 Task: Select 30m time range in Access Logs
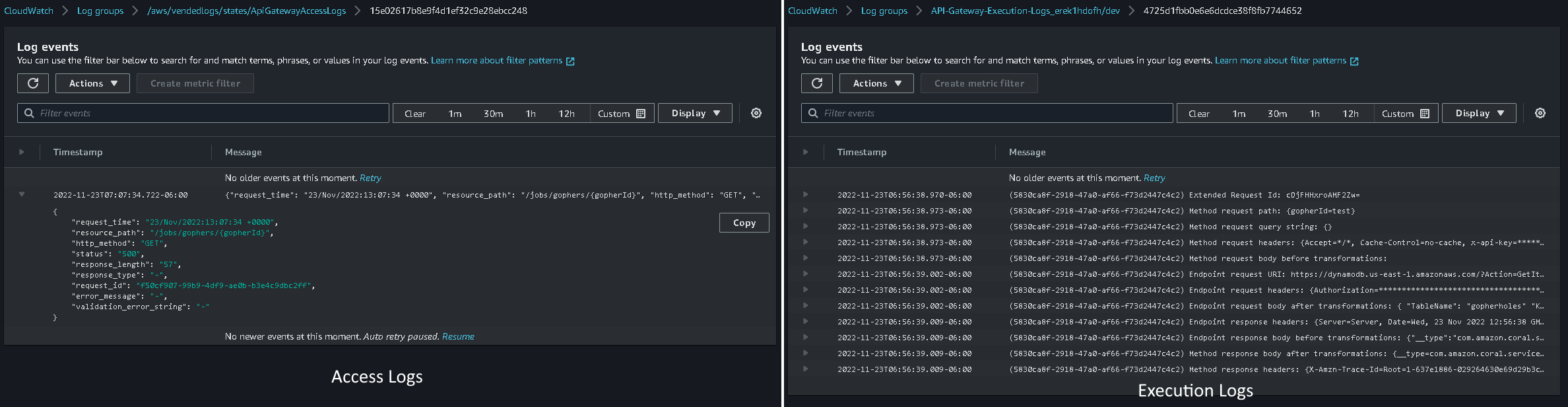tap(493, 114)
